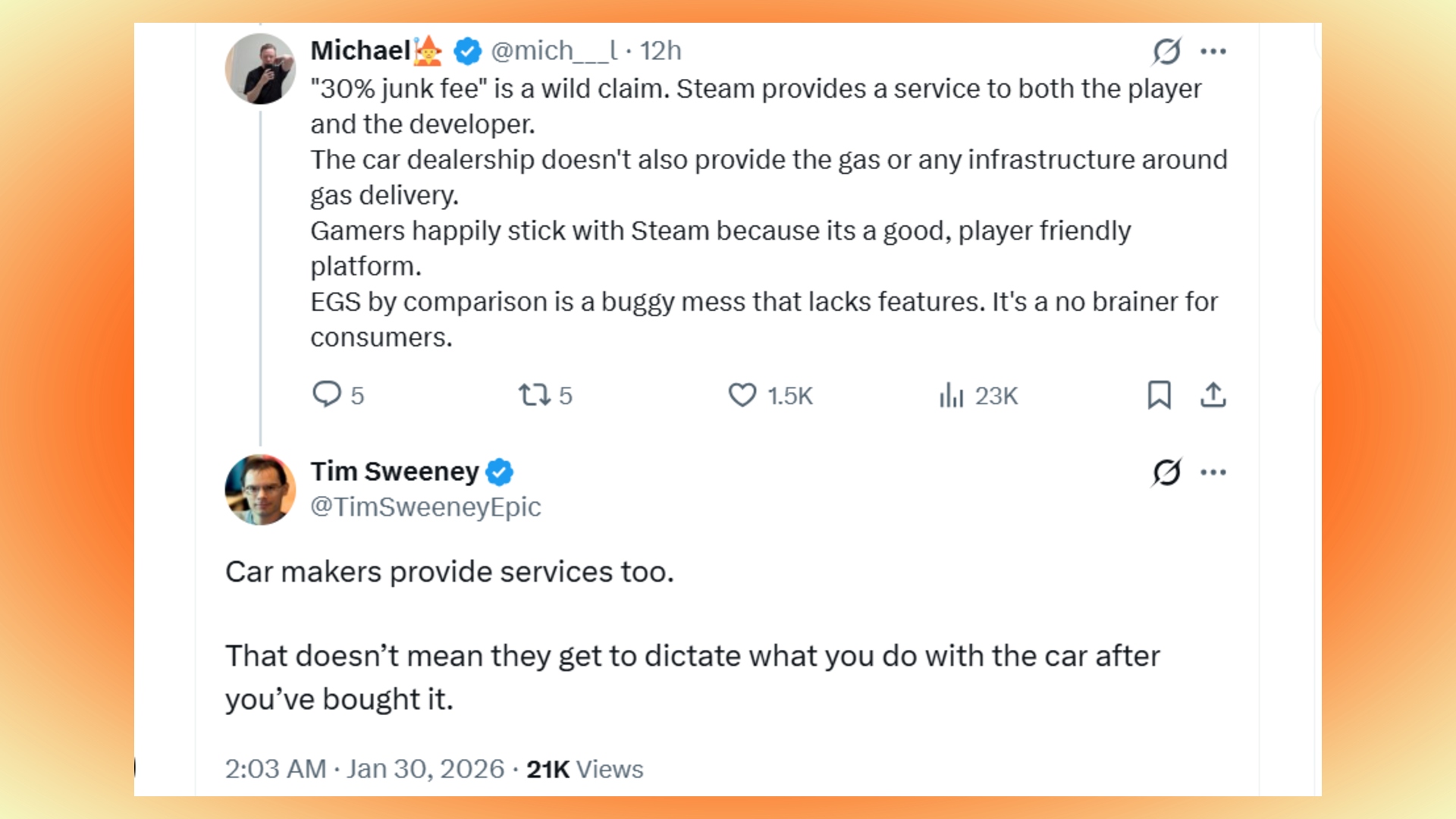The height and width of the screenshot is (819, 1456).
Task: Open the 21K Views link
Action: (x=584, y=768)
